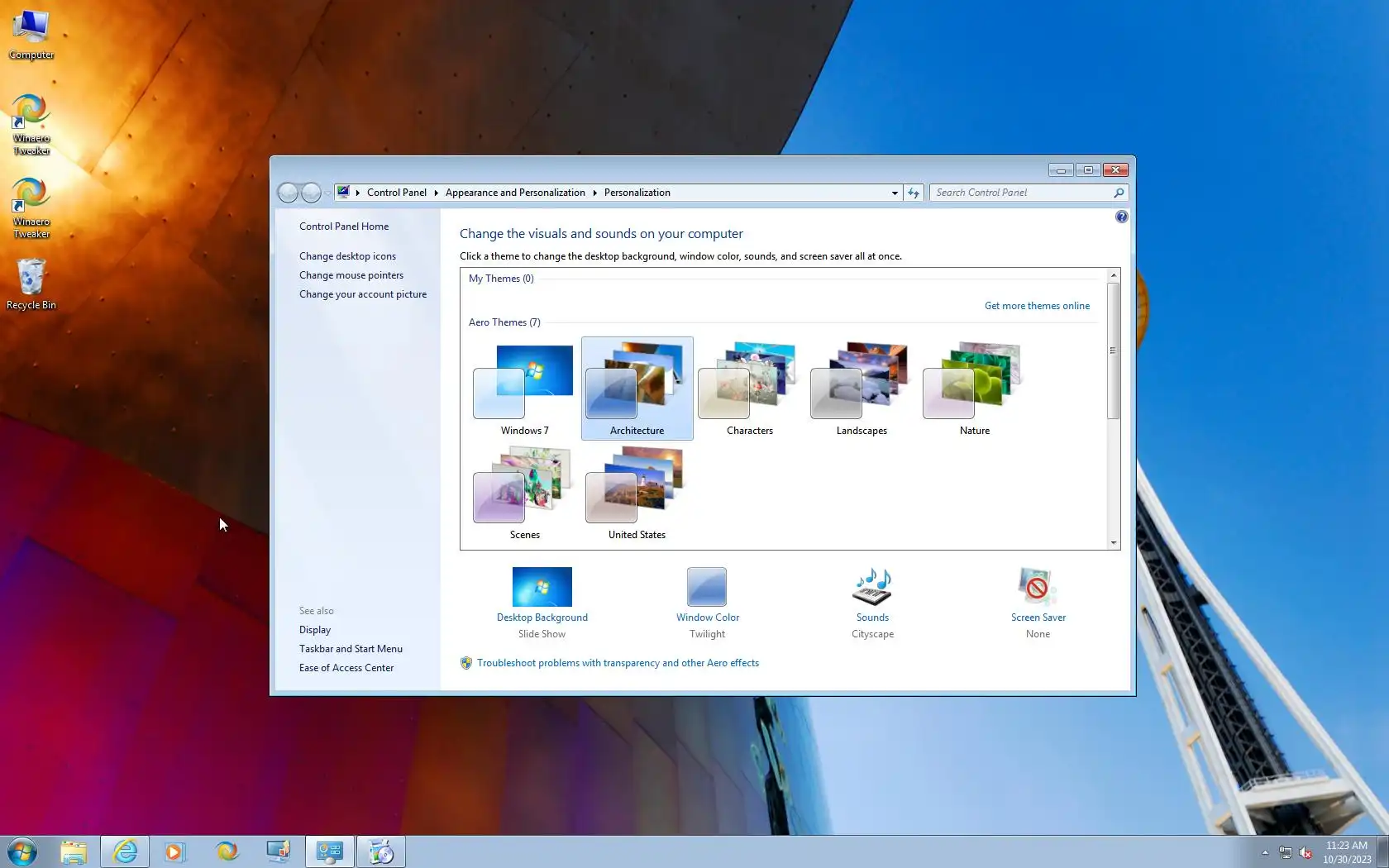Click the muted volume icon in the tray

click(1305, 853)
